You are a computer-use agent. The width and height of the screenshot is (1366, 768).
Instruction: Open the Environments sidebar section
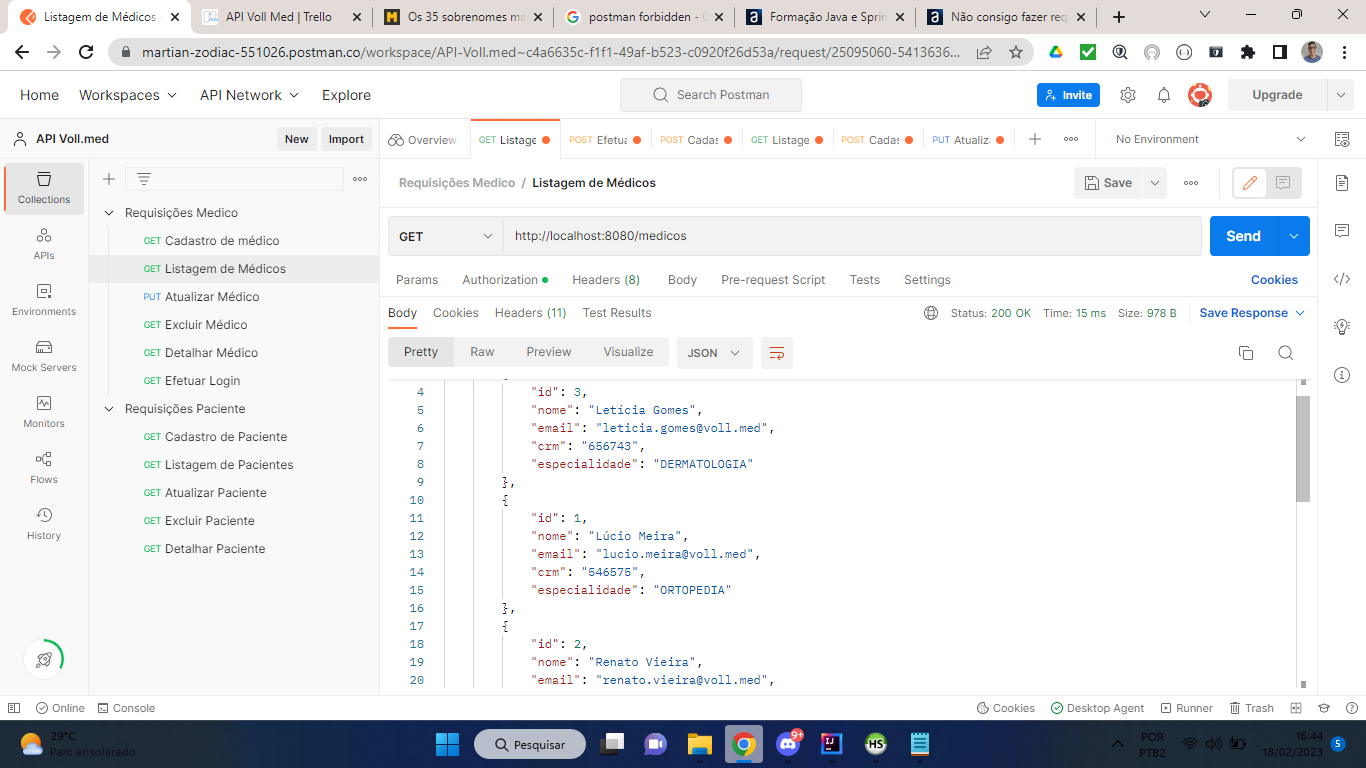pos(44,299)
